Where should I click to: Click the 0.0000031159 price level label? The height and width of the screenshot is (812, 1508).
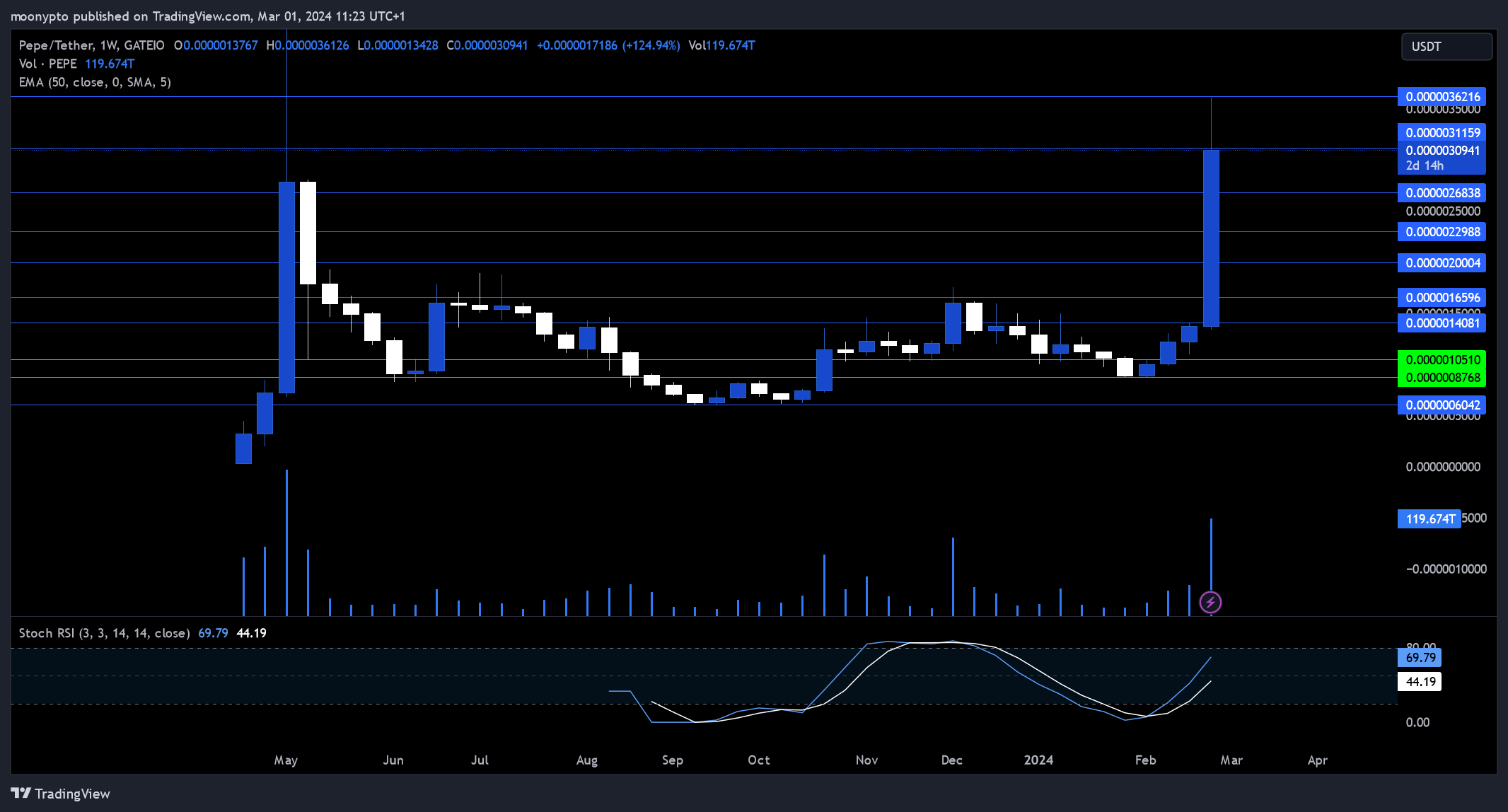(x=1442, y=133)
